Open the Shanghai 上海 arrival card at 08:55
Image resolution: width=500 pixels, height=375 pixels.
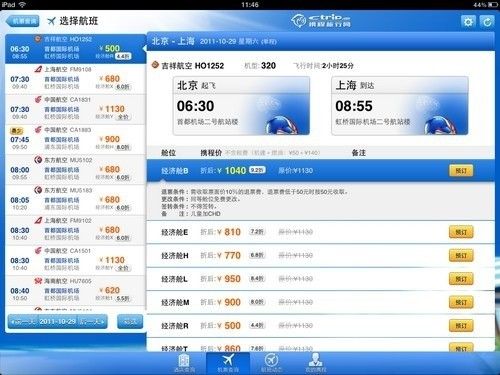click(400, 106)
